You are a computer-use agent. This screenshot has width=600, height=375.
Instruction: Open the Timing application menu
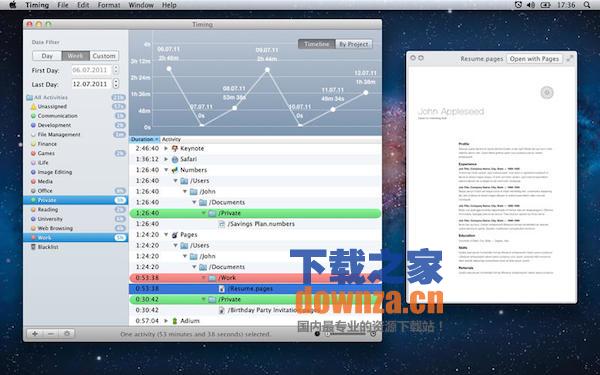point(37,5)
